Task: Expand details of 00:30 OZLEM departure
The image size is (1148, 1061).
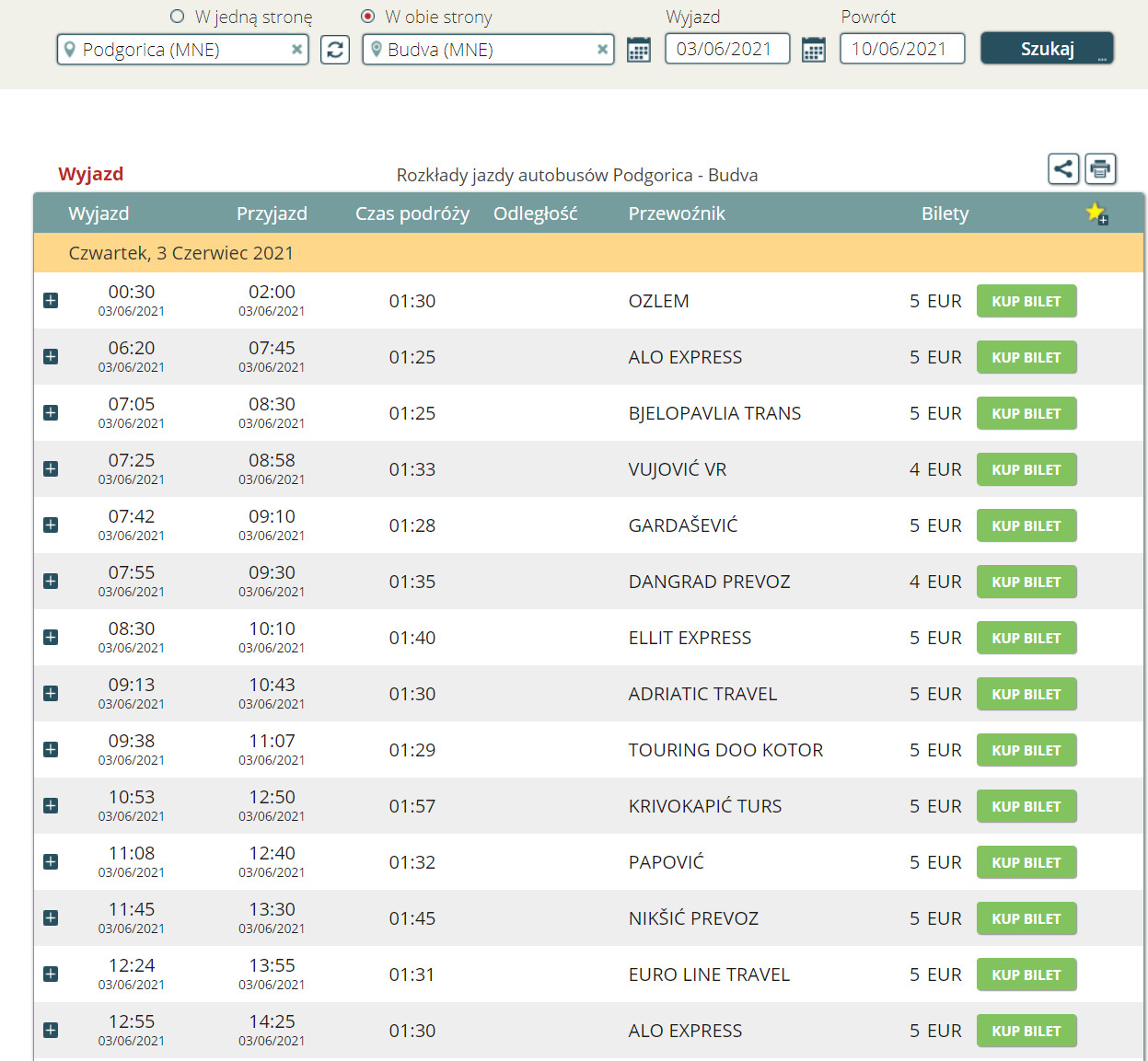Action: (x=51, y=301)
